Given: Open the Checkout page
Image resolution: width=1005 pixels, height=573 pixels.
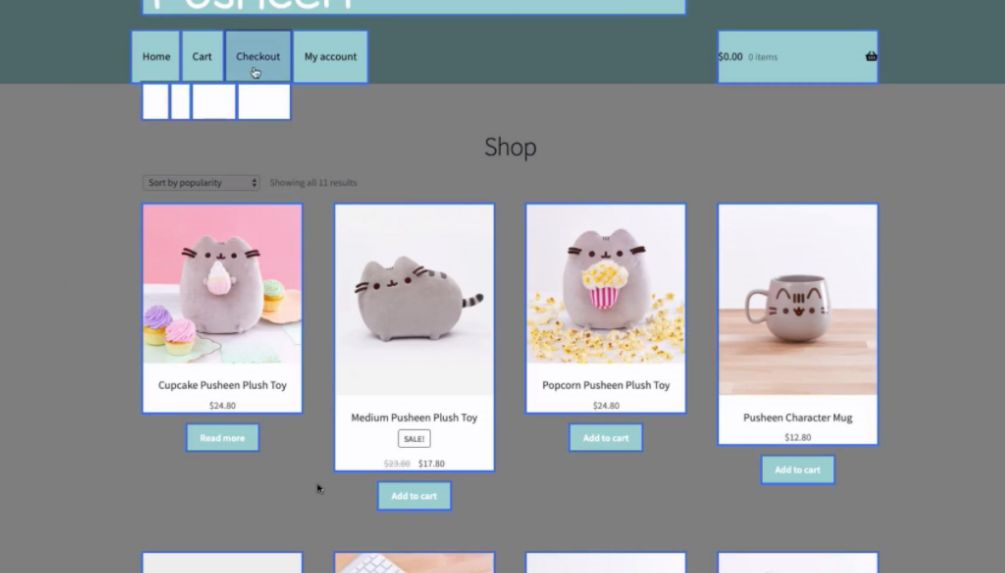Looking at the screenshot, I should pyautogui.click(x=258, y=56).
